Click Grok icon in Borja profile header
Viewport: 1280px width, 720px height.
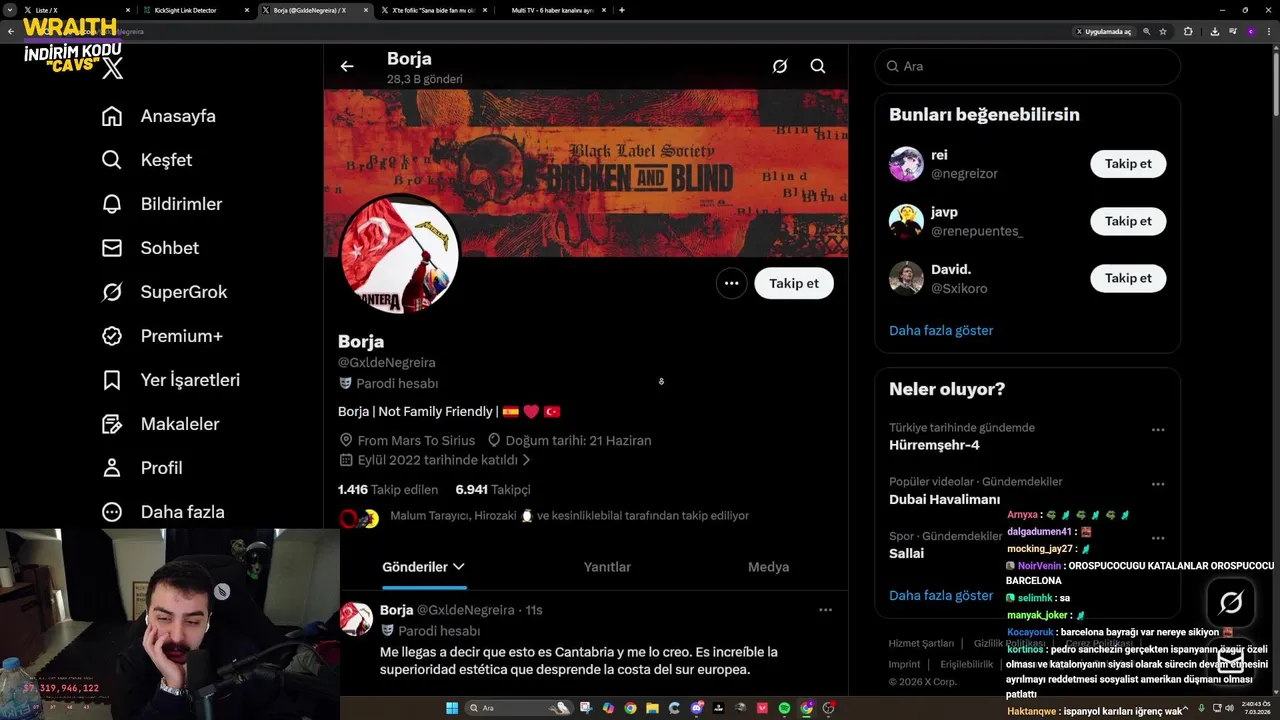pyautogui.click(x=780, y=66)
